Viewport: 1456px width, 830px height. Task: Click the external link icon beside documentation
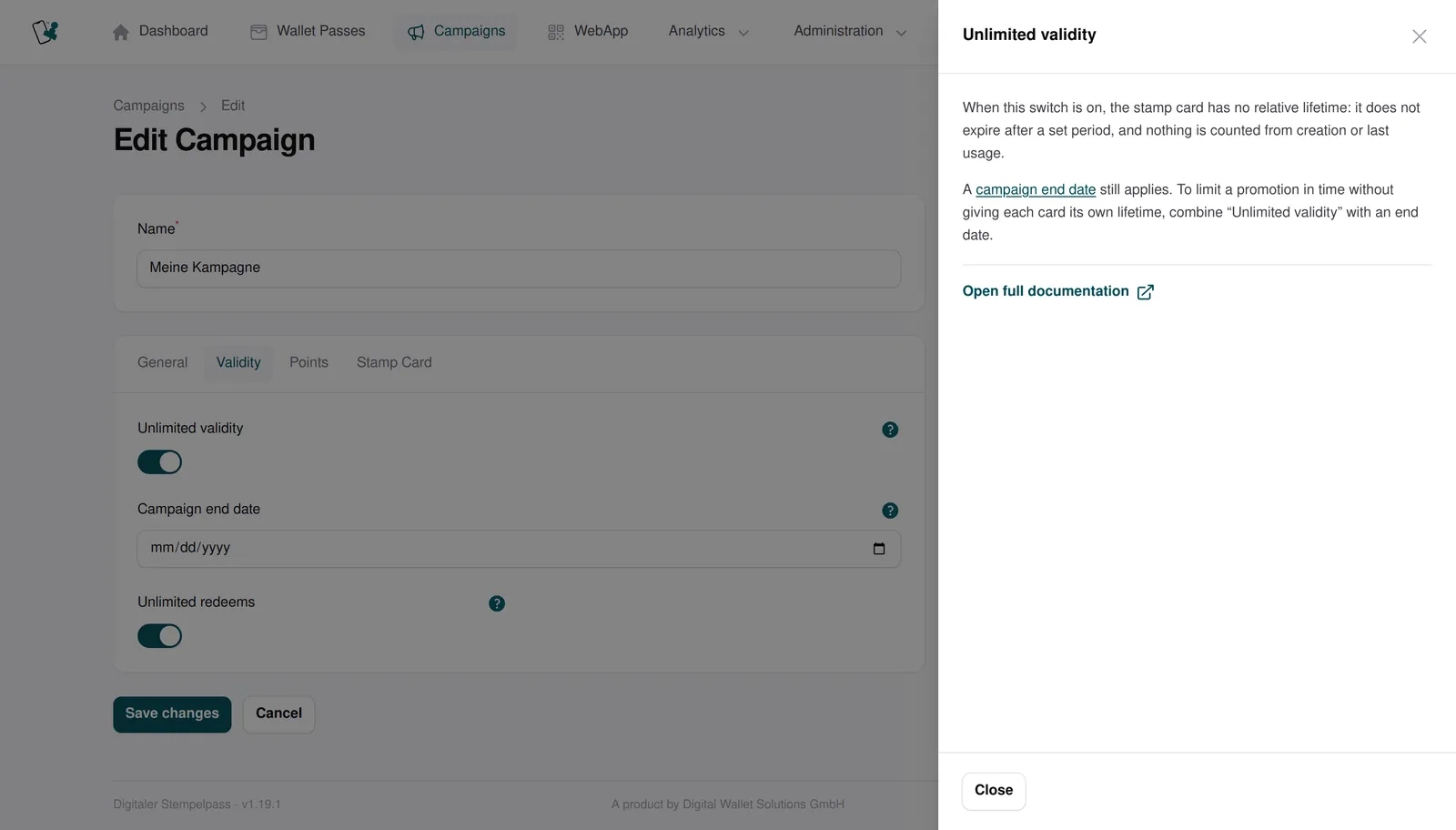click(x=1146, y=292)
